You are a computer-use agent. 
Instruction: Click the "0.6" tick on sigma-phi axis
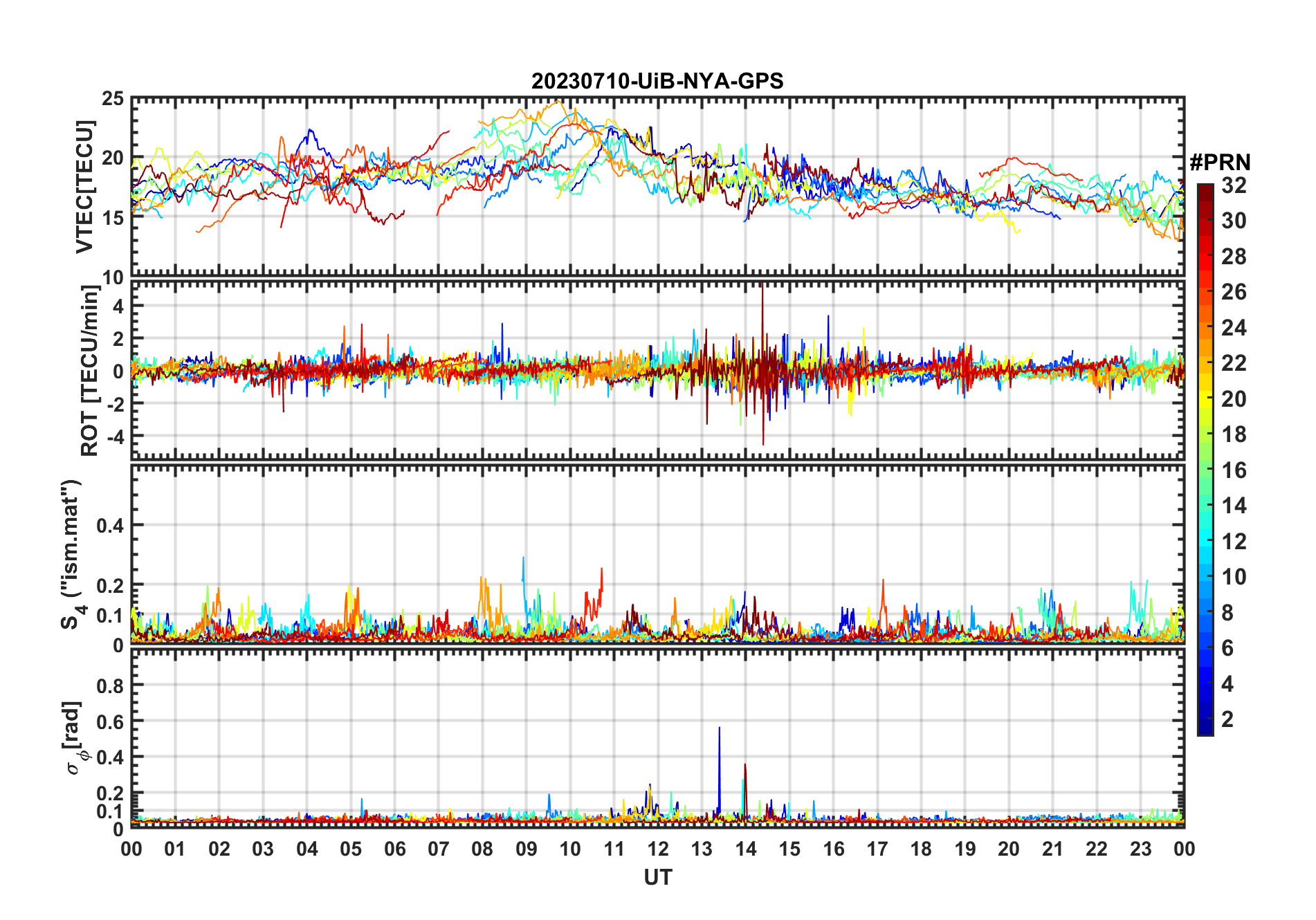click(x=111, y=721)
